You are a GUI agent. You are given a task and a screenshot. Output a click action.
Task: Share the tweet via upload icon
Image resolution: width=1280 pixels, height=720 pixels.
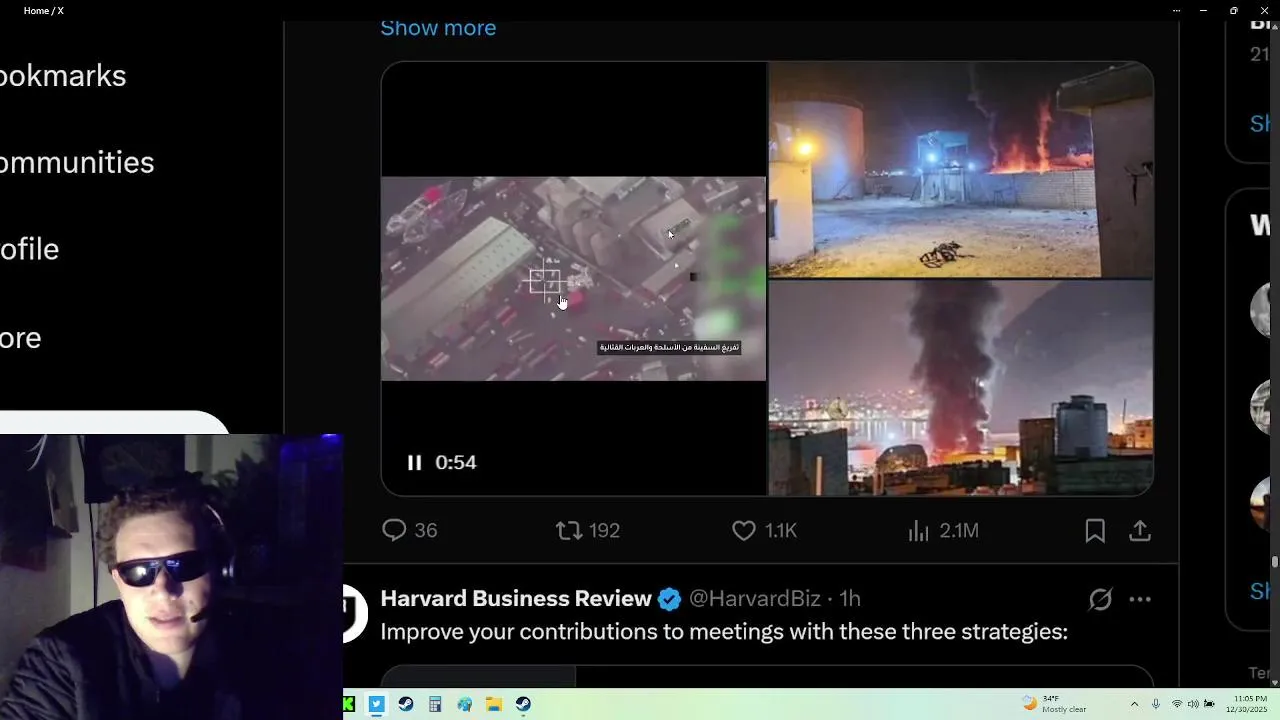point(1140,531)
